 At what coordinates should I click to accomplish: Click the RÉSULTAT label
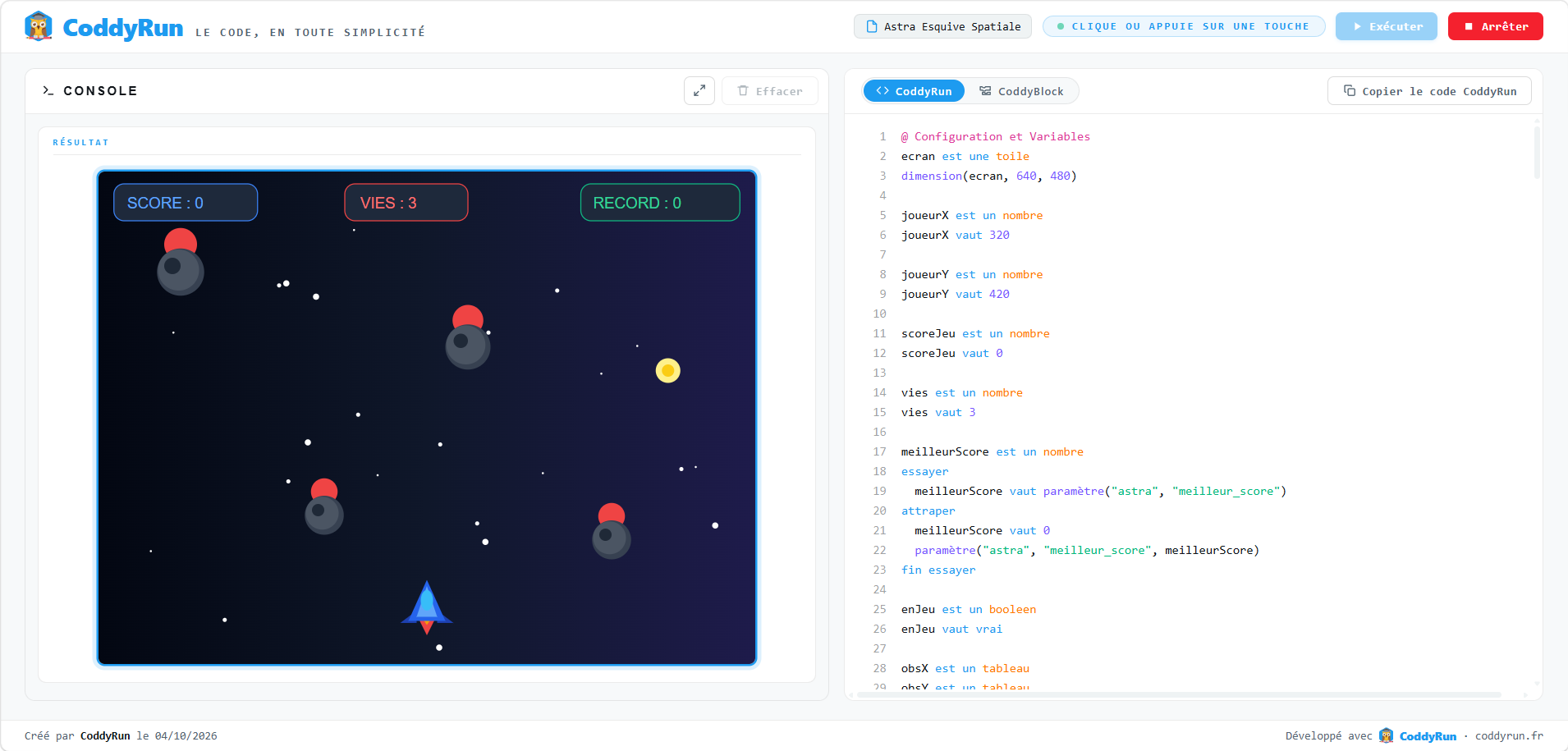coord(80,143)
